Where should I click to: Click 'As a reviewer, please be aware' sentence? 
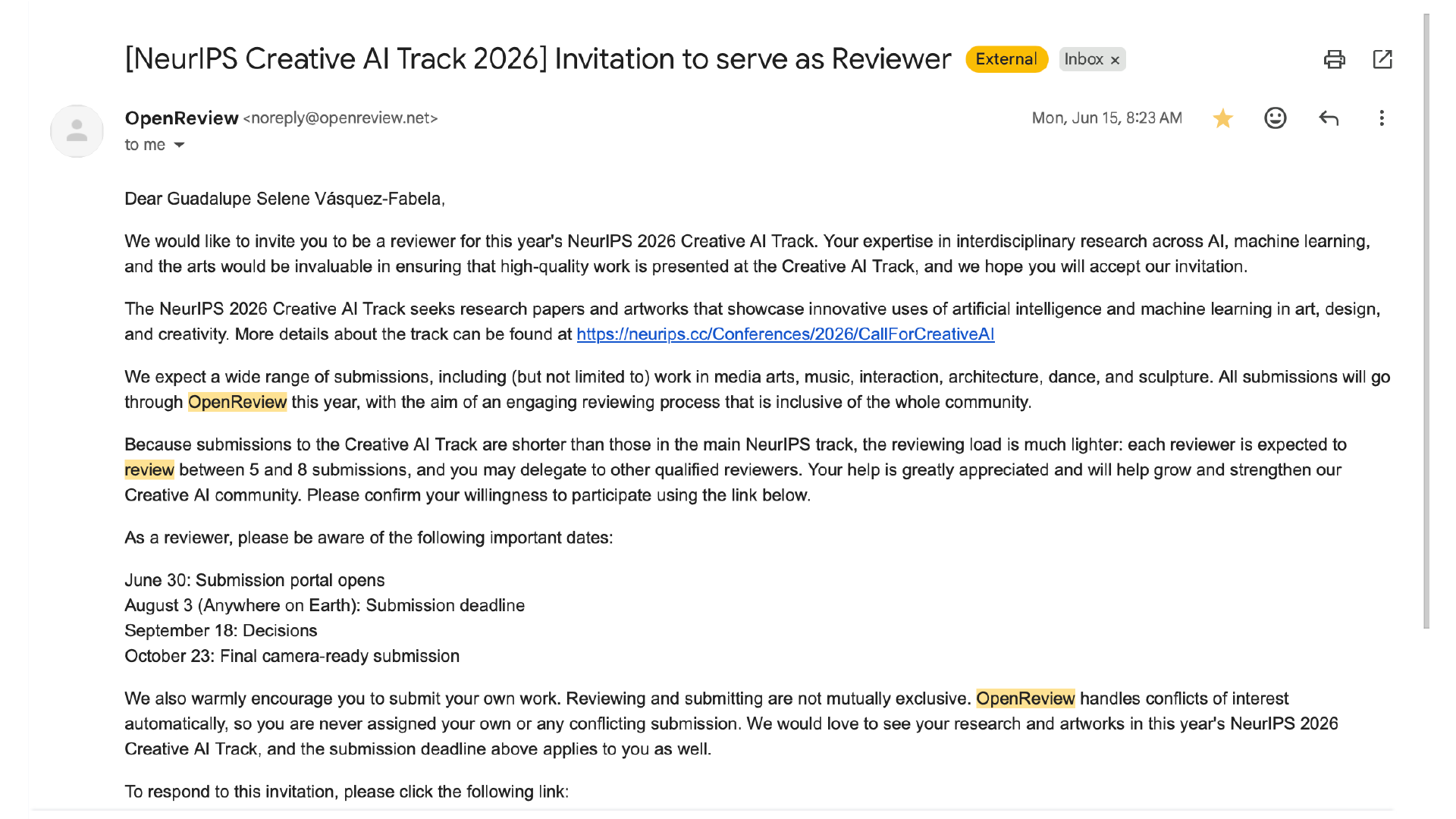369,538
